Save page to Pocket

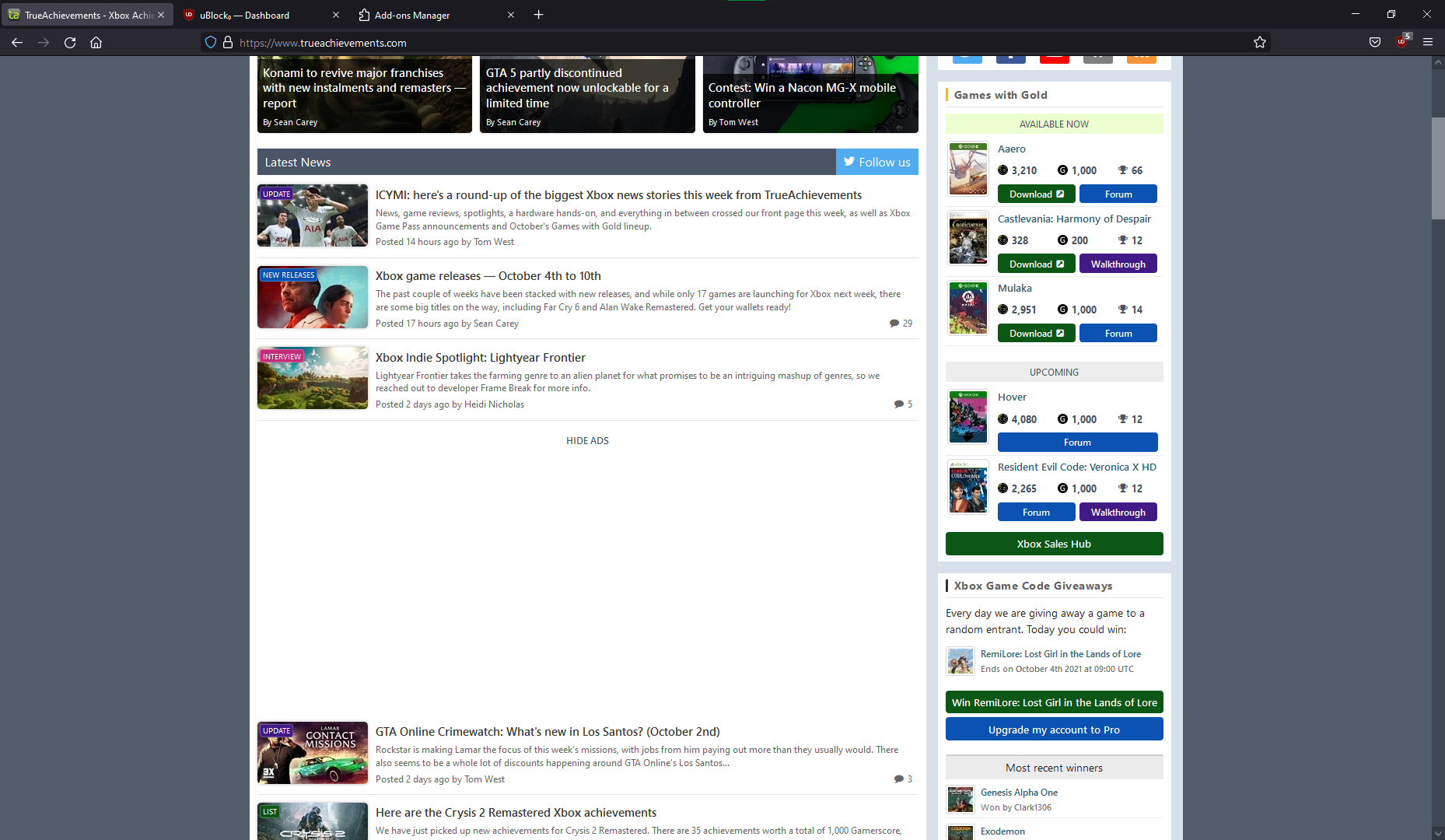tap(1373, 43)
